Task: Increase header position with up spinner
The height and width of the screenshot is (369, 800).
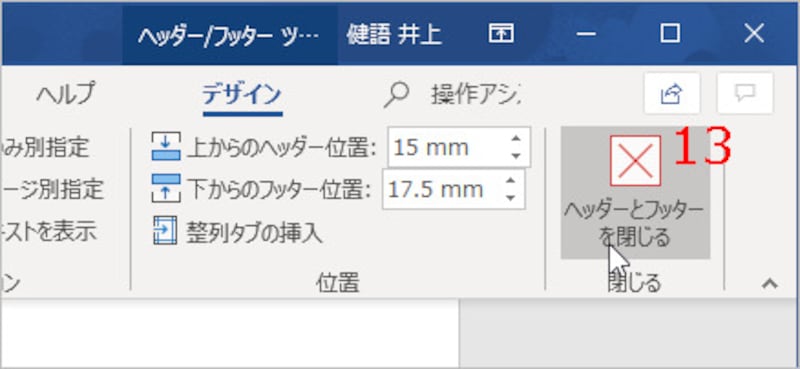Action: click(516, 139)
